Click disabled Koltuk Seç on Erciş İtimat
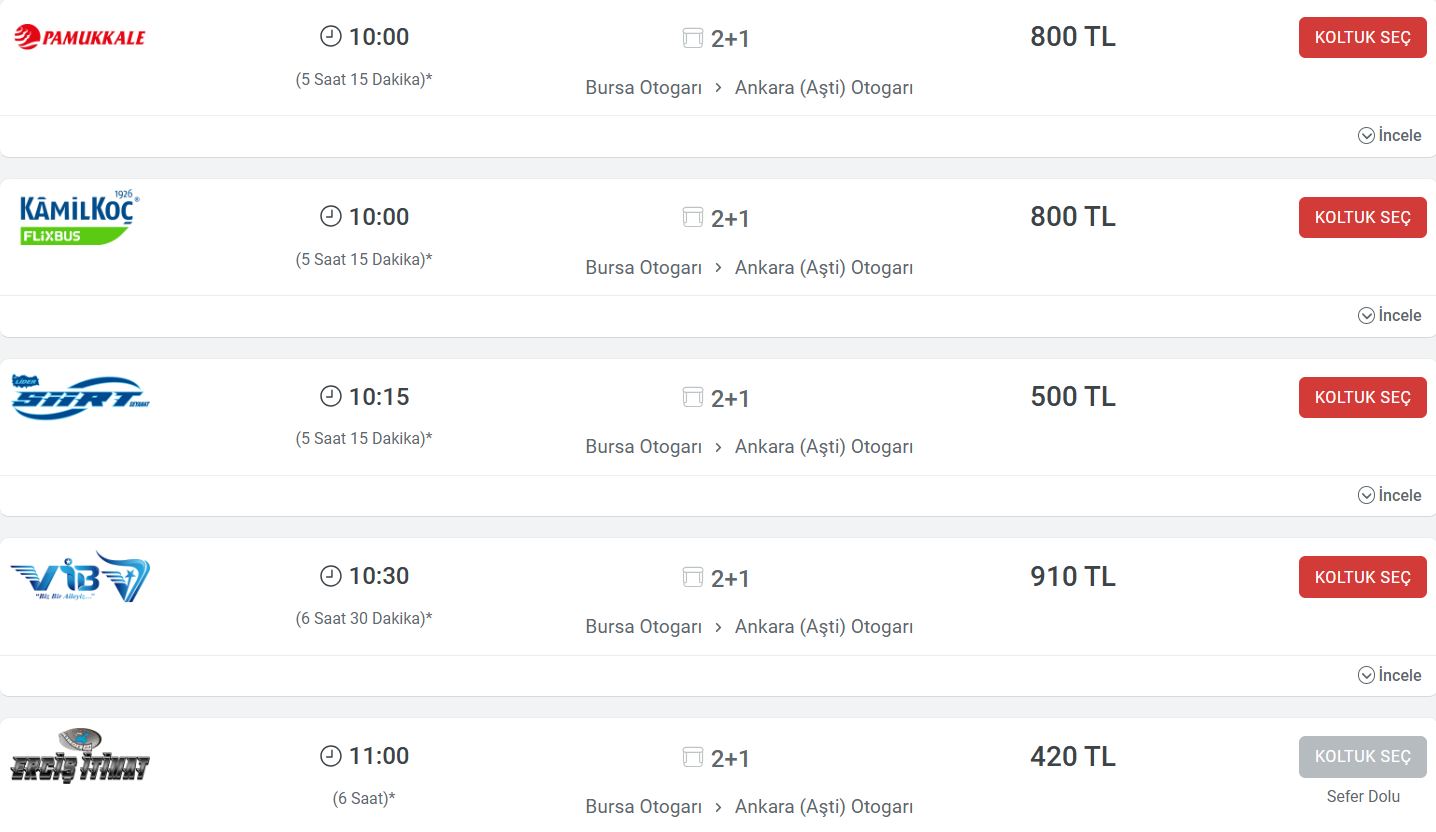Screen dimensions: 1436x832 tap(1362, 757)
